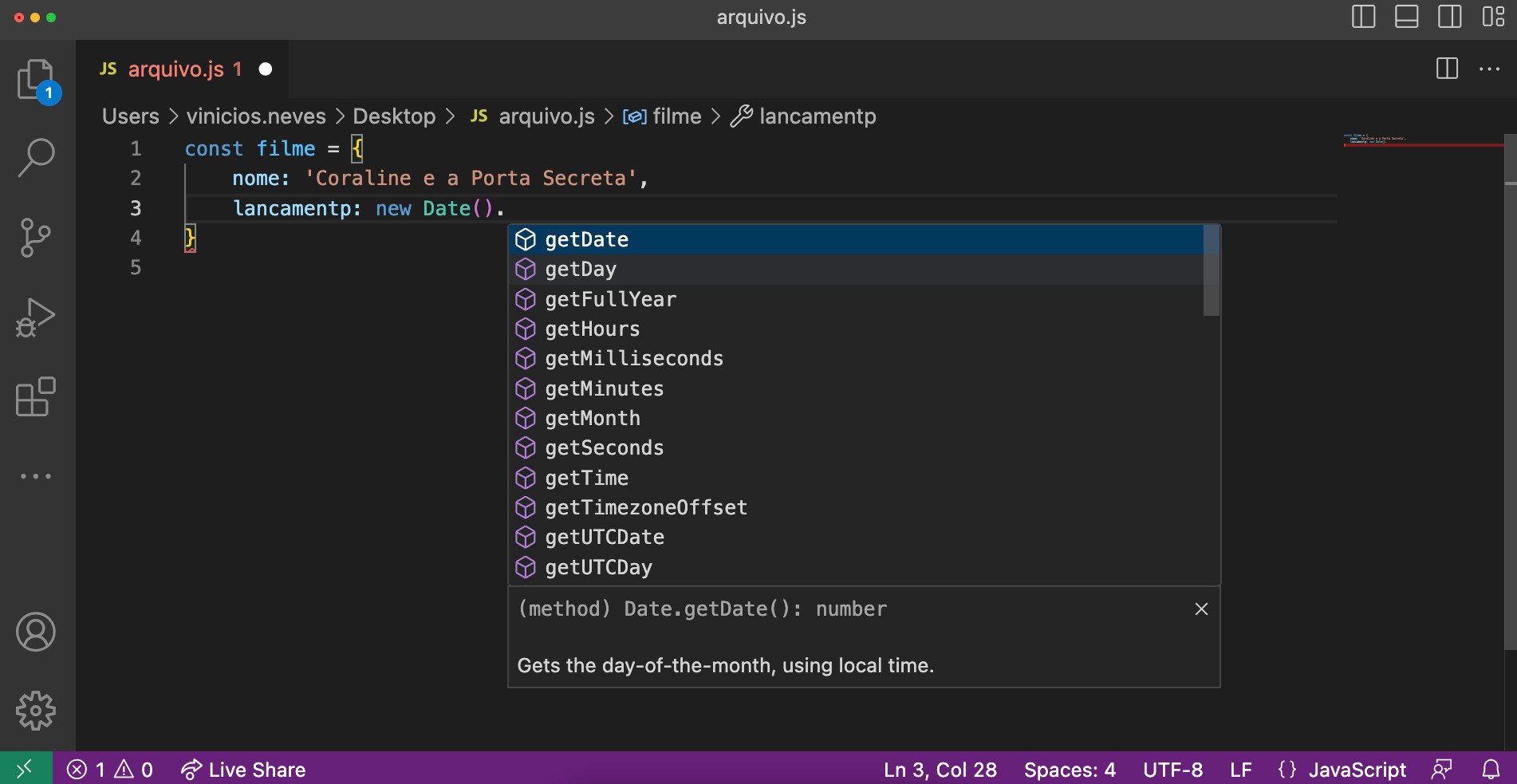Change file encoding UTF-8
Viewport: 1517px width, 784px height.
click(1172, 770)
